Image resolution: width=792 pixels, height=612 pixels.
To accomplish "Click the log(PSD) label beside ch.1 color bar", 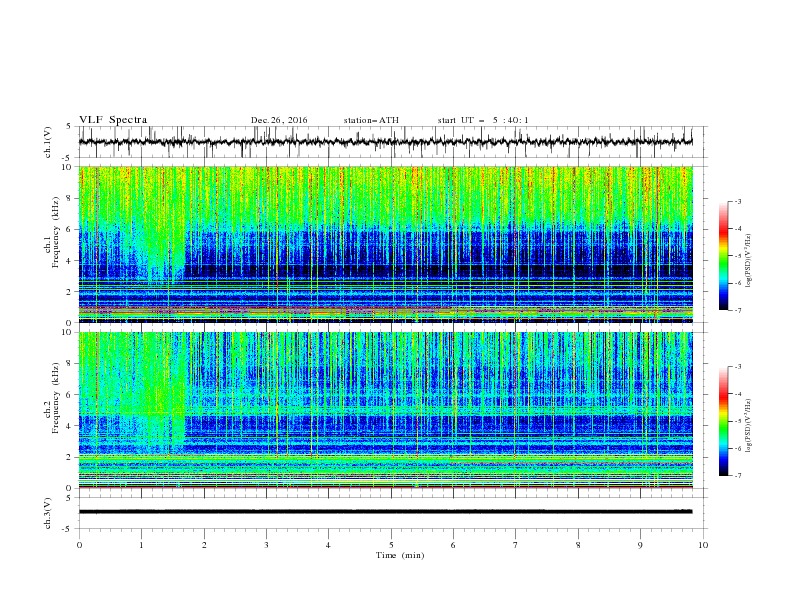I will point(748,261).
